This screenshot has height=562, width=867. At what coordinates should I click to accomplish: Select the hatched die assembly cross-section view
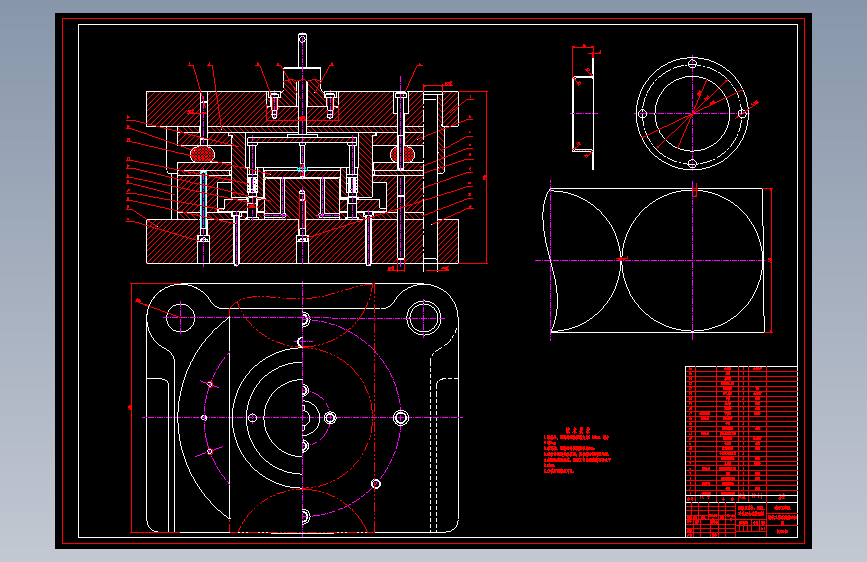[302, 177]
